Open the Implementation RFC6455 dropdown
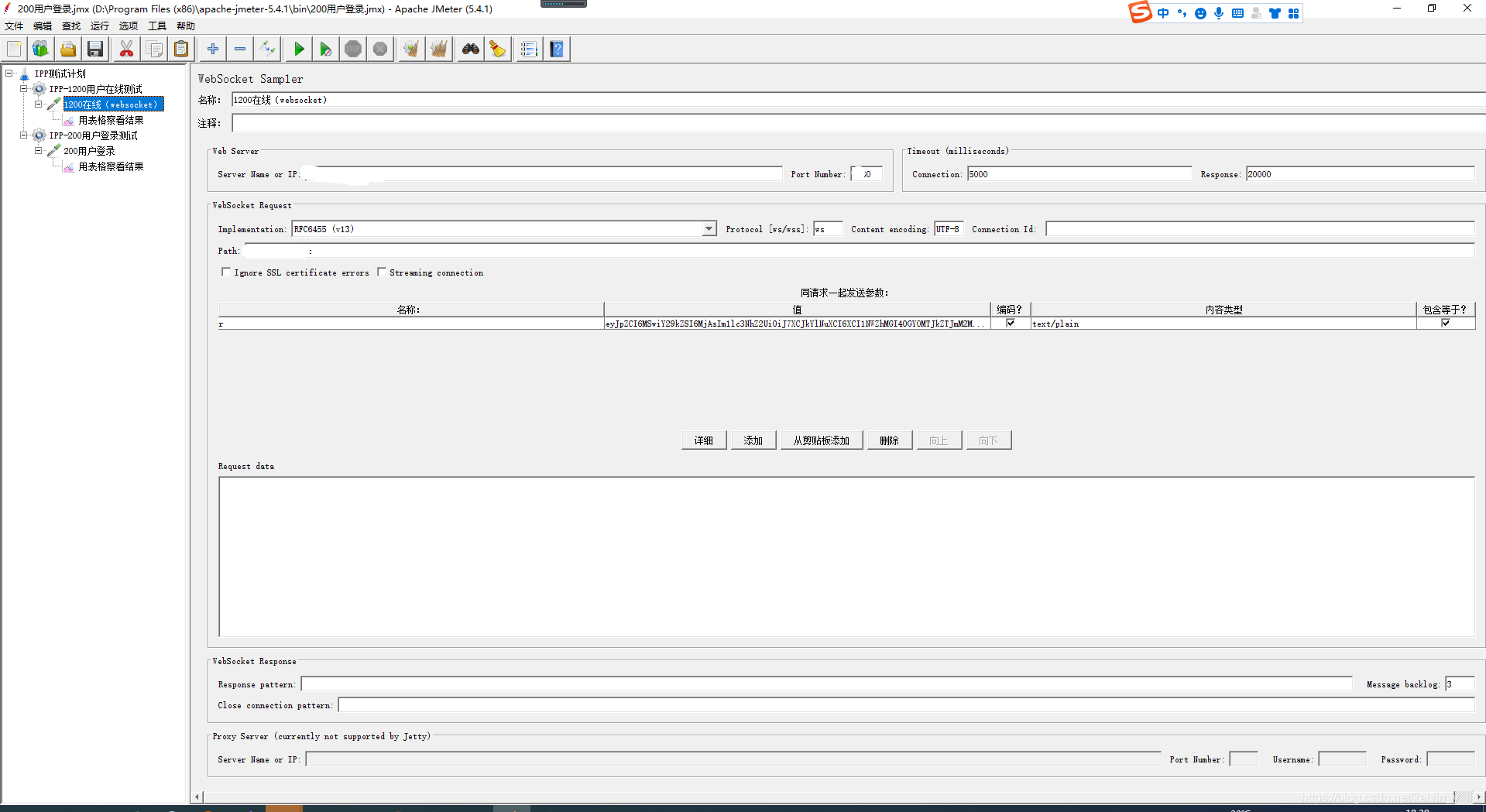The height and width of the screenshot is (812, 1486). click(709, 229)
